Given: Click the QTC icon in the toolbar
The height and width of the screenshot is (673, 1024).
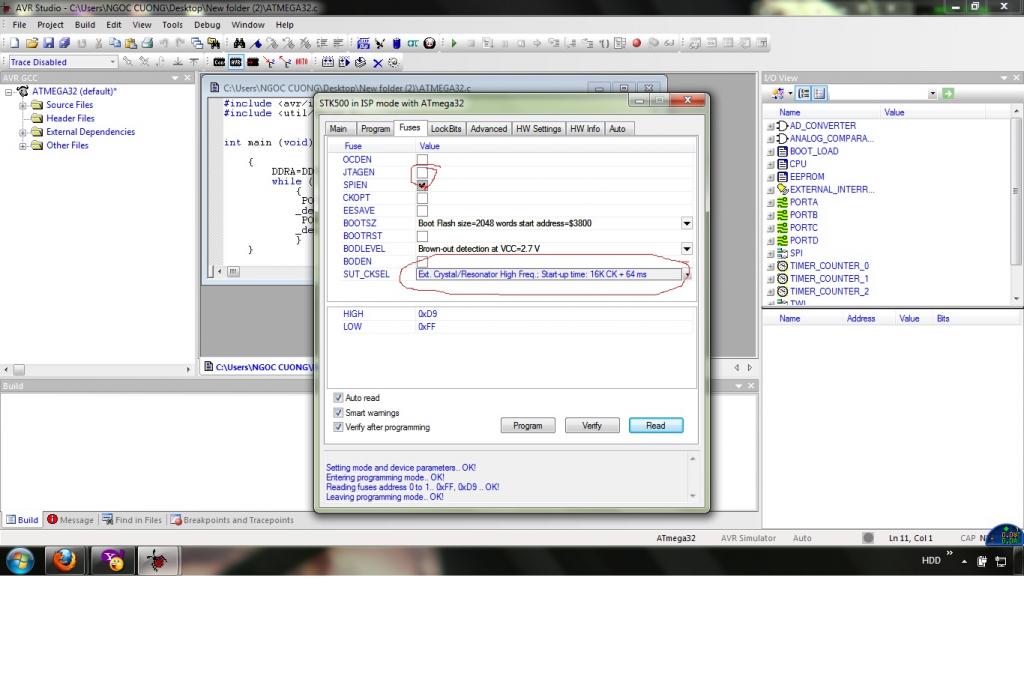Looking at the screenshot, I should [413, 43].
